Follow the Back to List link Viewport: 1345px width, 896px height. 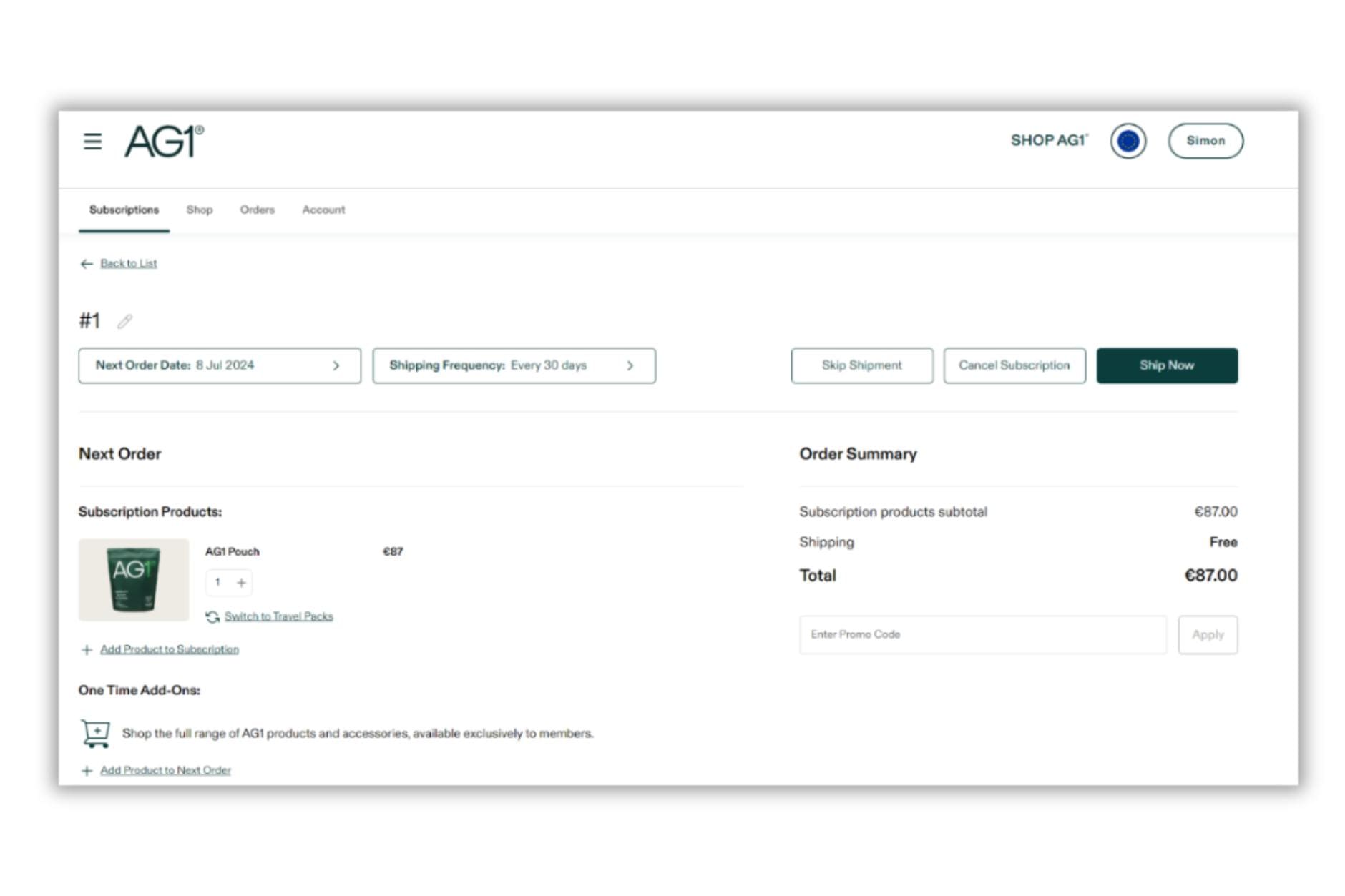tap(129, 264)
